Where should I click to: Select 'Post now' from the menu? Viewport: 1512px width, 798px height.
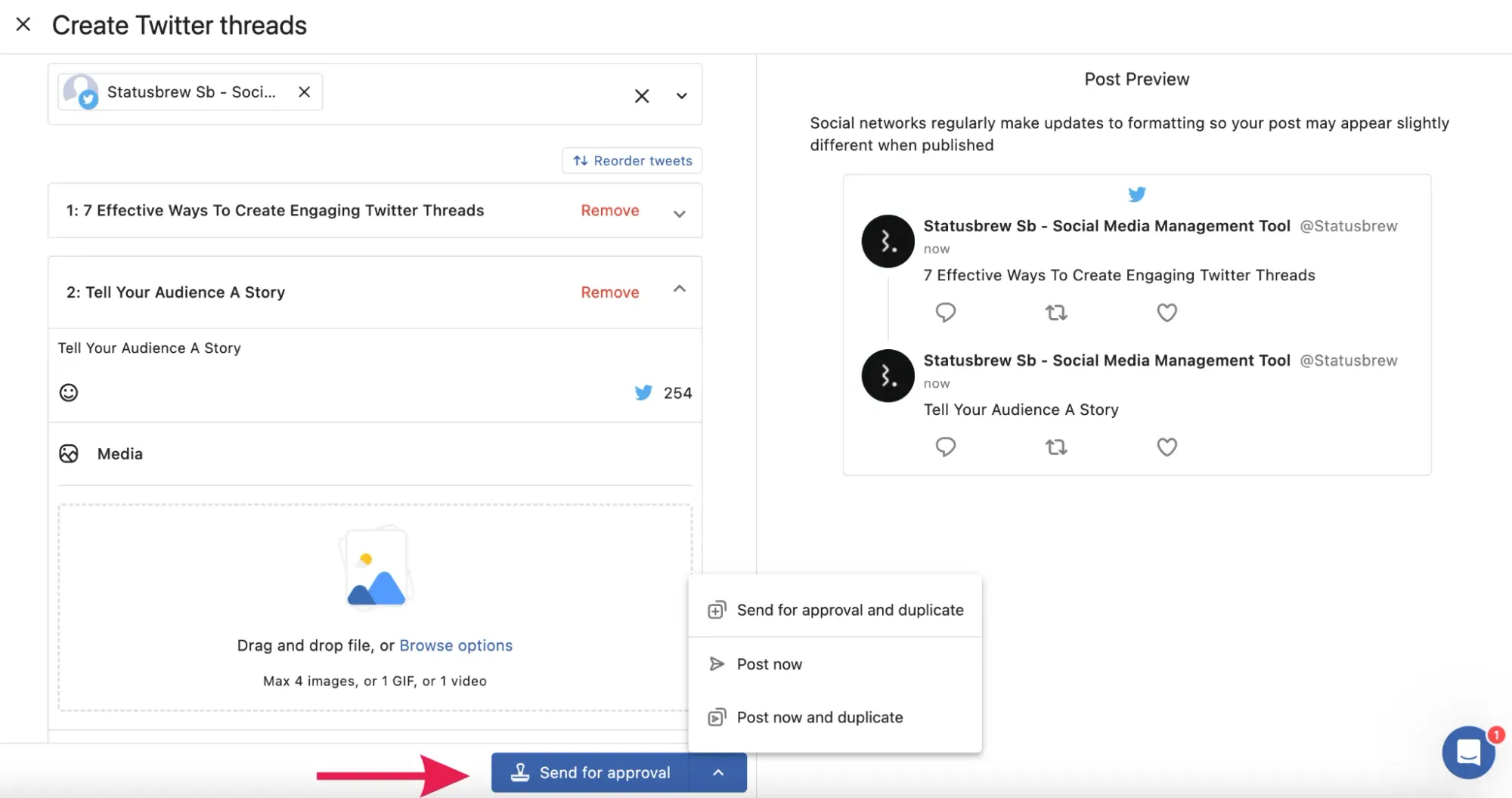[x=769, y=664]
